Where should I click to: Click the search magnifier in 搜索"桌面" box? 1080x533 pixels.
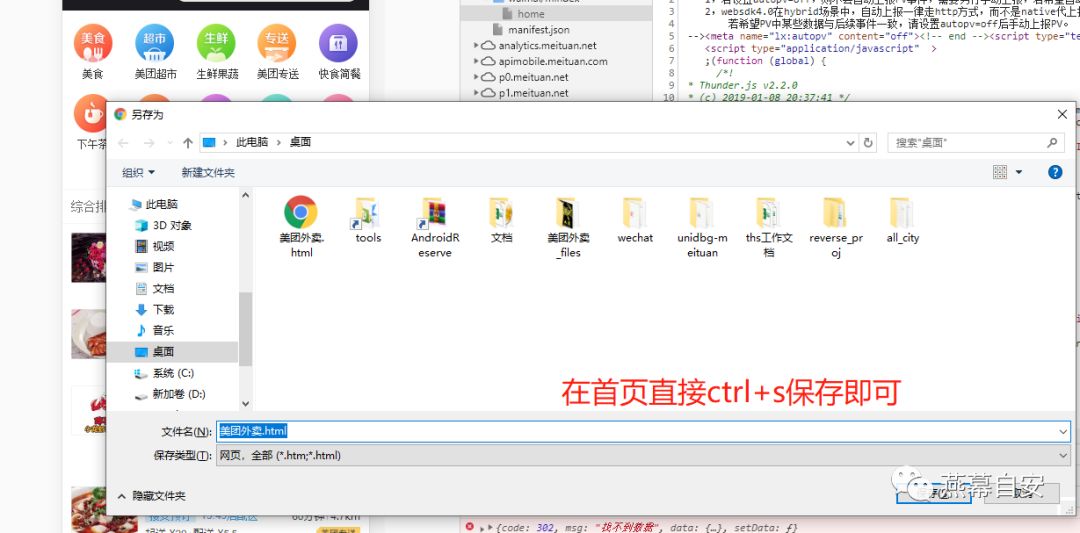(1052, 143)
